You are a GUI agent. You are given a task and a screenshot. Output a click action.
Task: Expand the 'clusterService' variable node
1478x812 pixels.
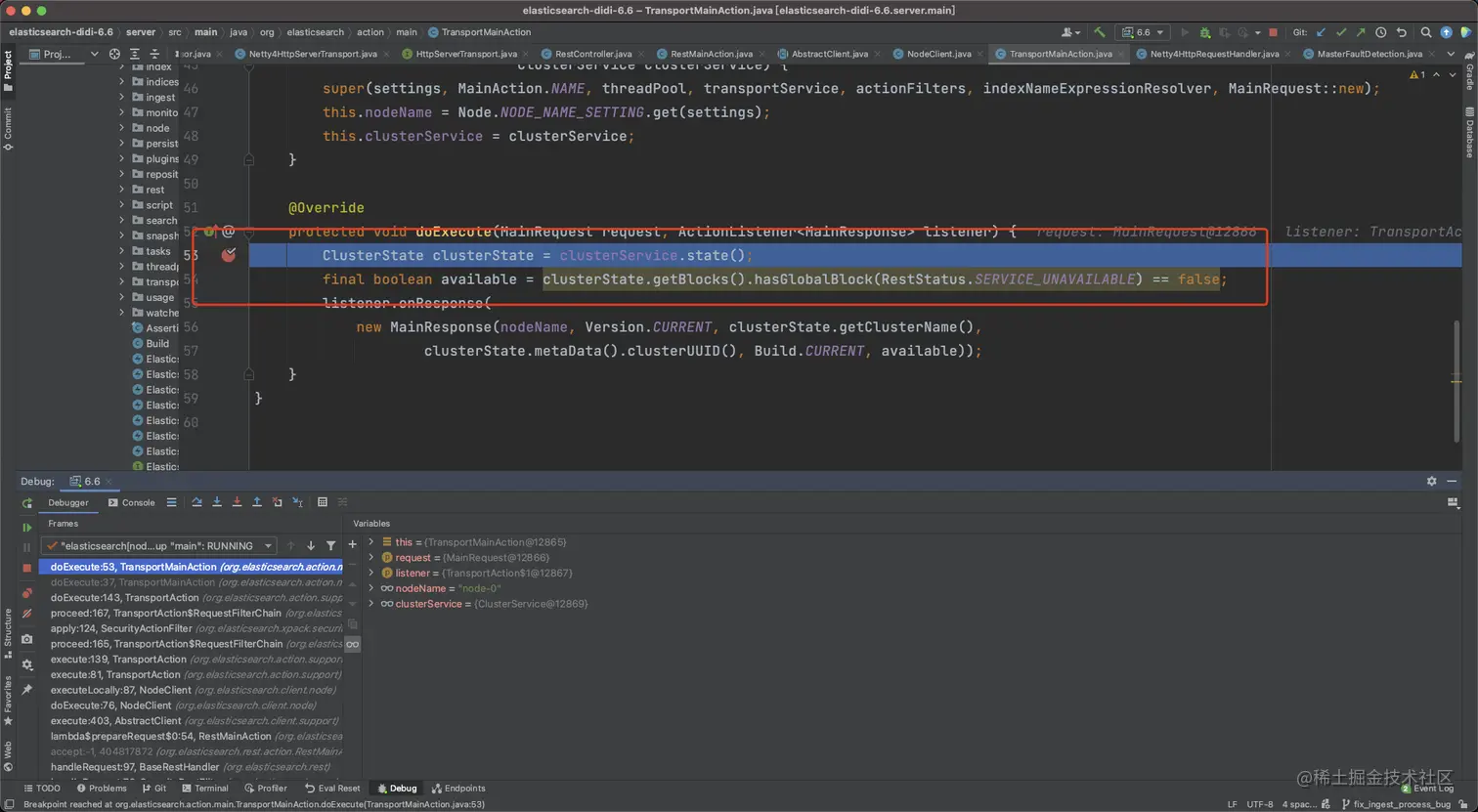pos(371,604)
